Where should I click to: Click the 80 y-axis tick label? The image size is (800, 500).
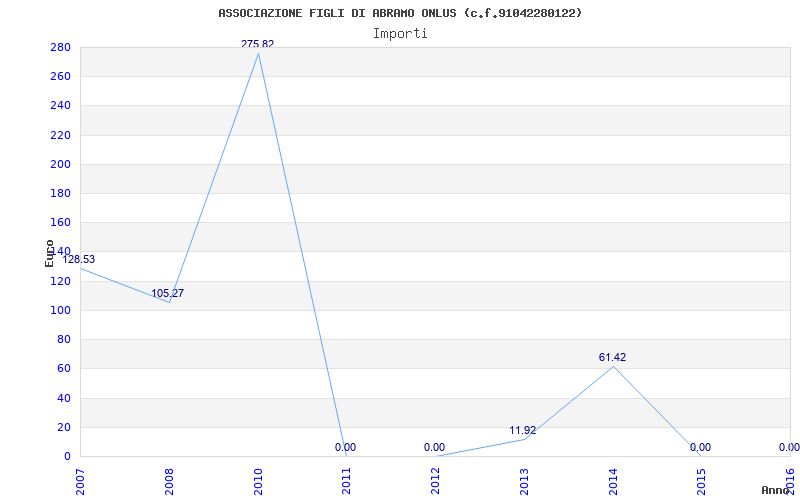pyautogui.click(x=63, y=339)
